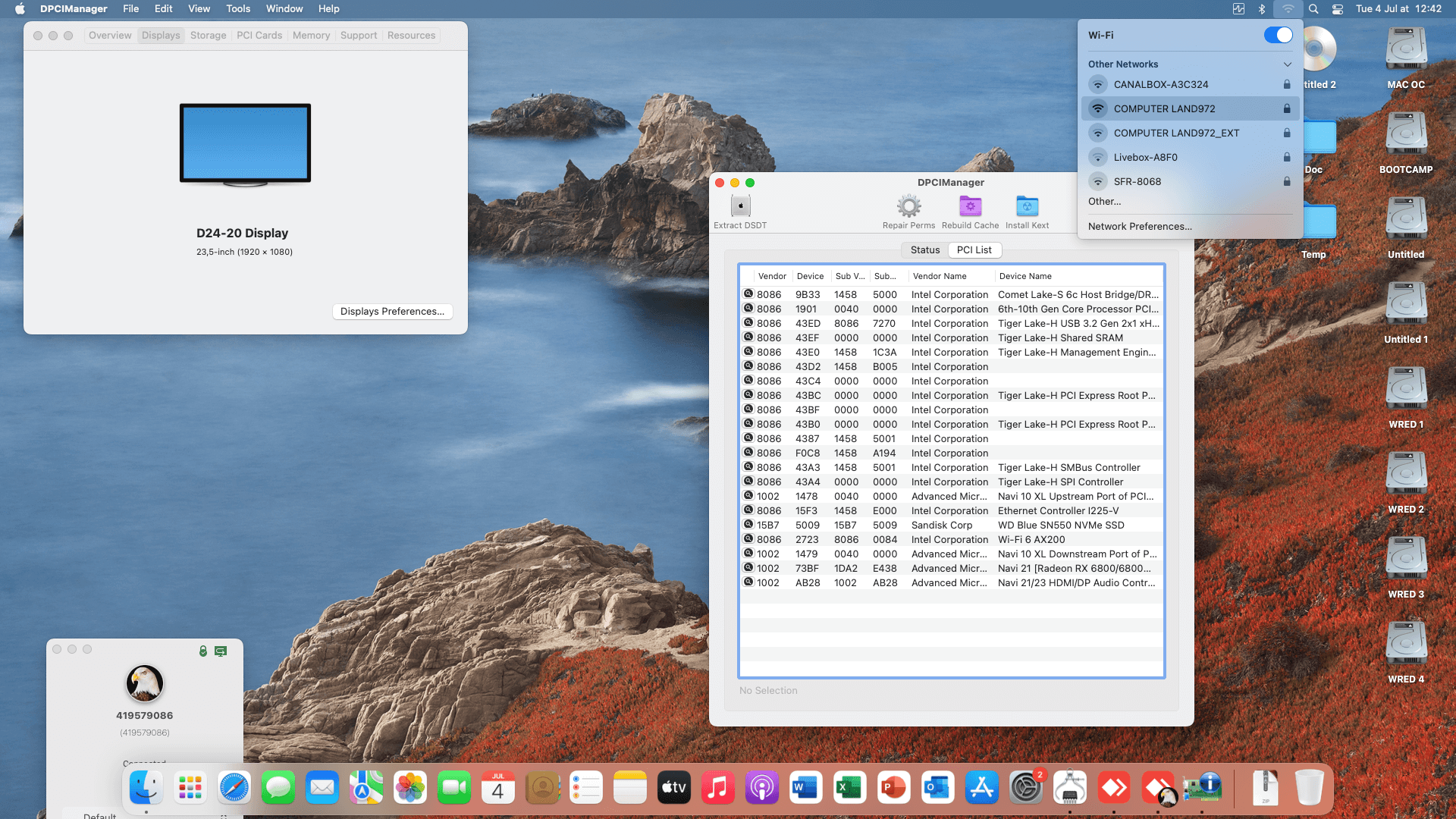Image resolution: width=1456 pixels, height=819 pixels.
Task: Open Control Center in the menu bar
Action: click(1338, 9)
